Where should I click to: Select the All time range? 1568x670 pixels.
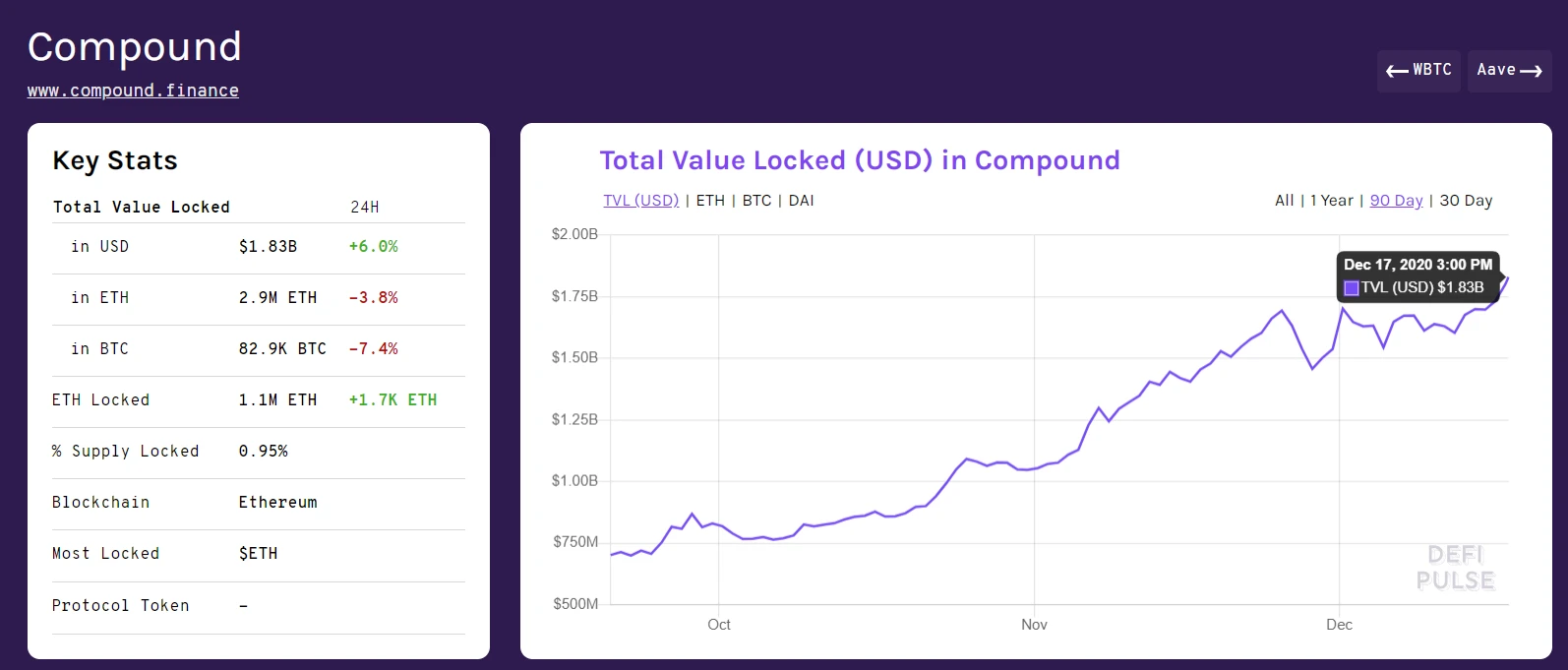point(1284,200)
